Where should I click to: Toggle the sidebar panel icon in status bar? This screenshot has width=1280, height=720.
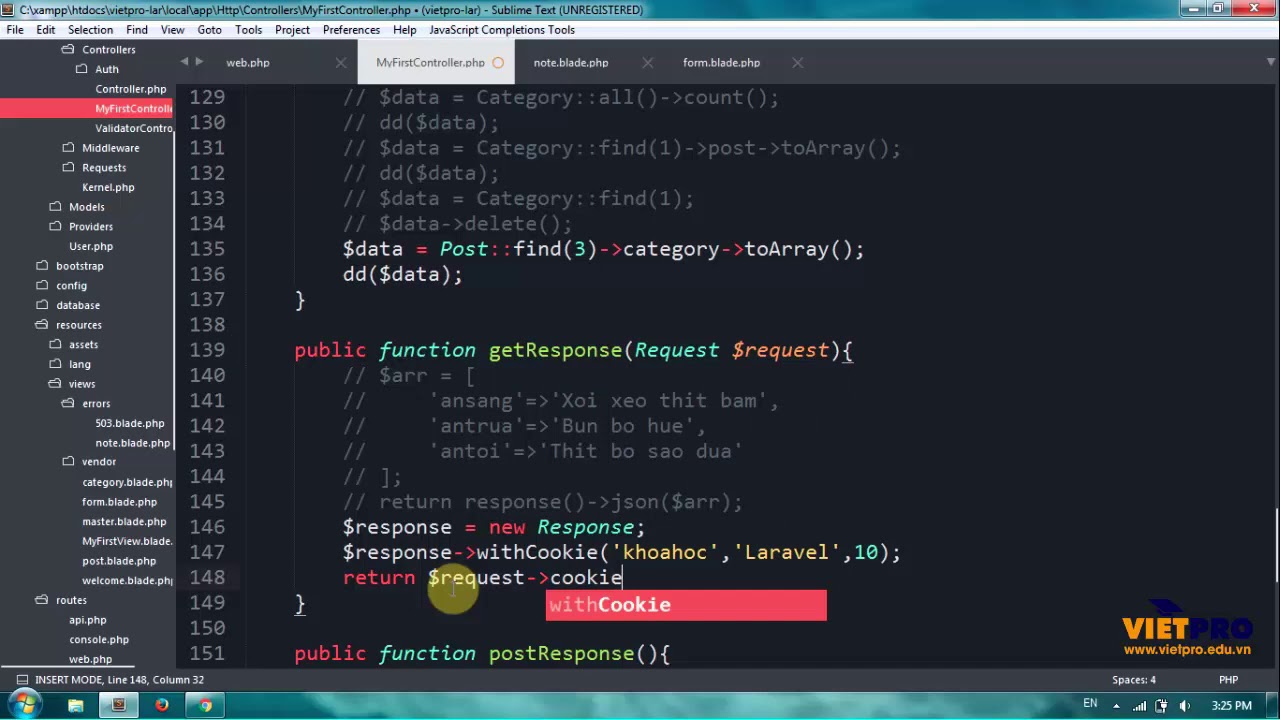click(x=21, y=680)
